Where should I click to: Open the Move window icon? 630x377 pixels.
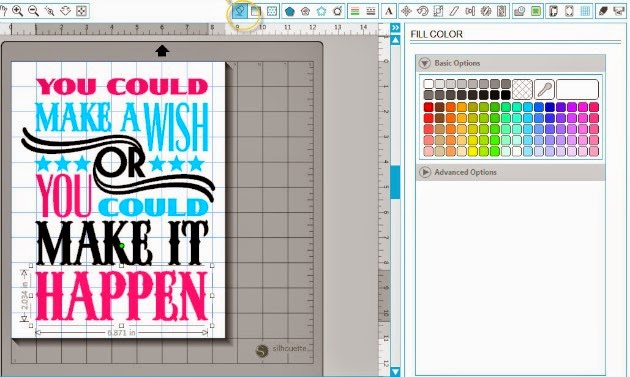(406, 11)
